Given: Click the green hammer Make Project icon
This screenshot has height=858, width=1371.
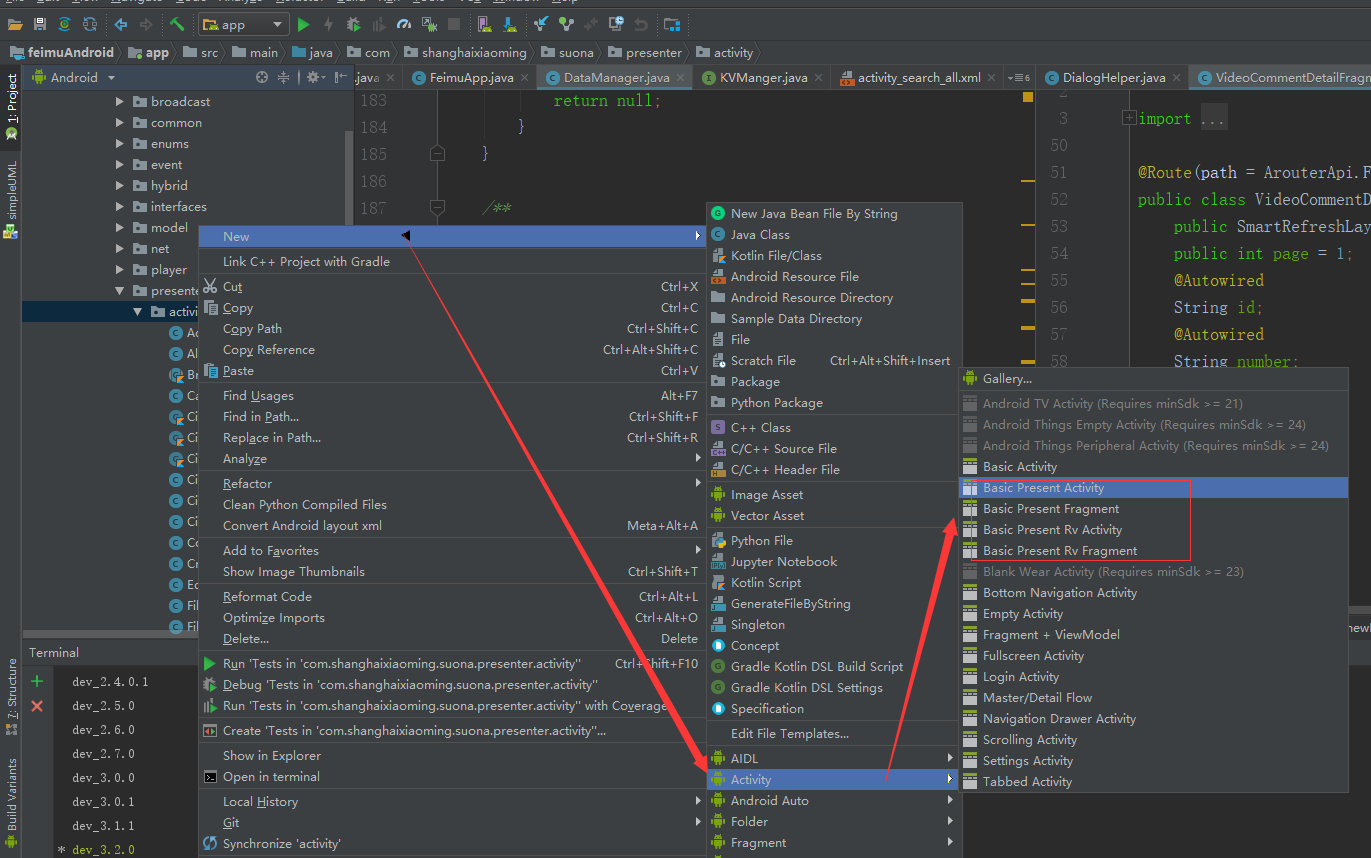Looking at the screenshot, I should pyautogui.click(x=177, y=24).
